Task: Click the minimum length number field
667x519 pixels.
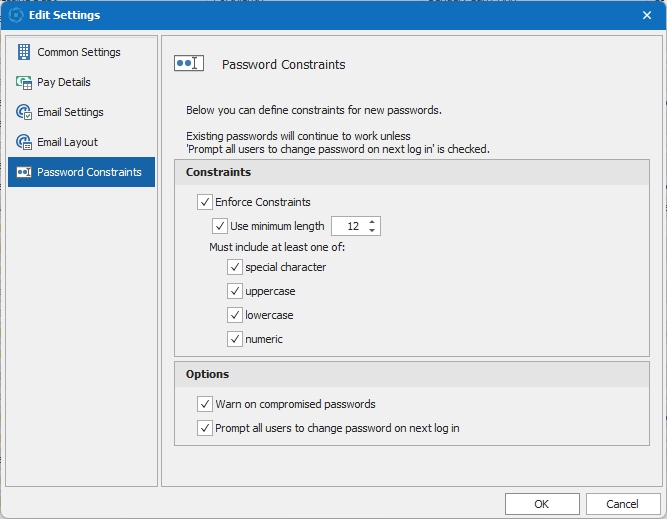Action: tap(348, 226)
